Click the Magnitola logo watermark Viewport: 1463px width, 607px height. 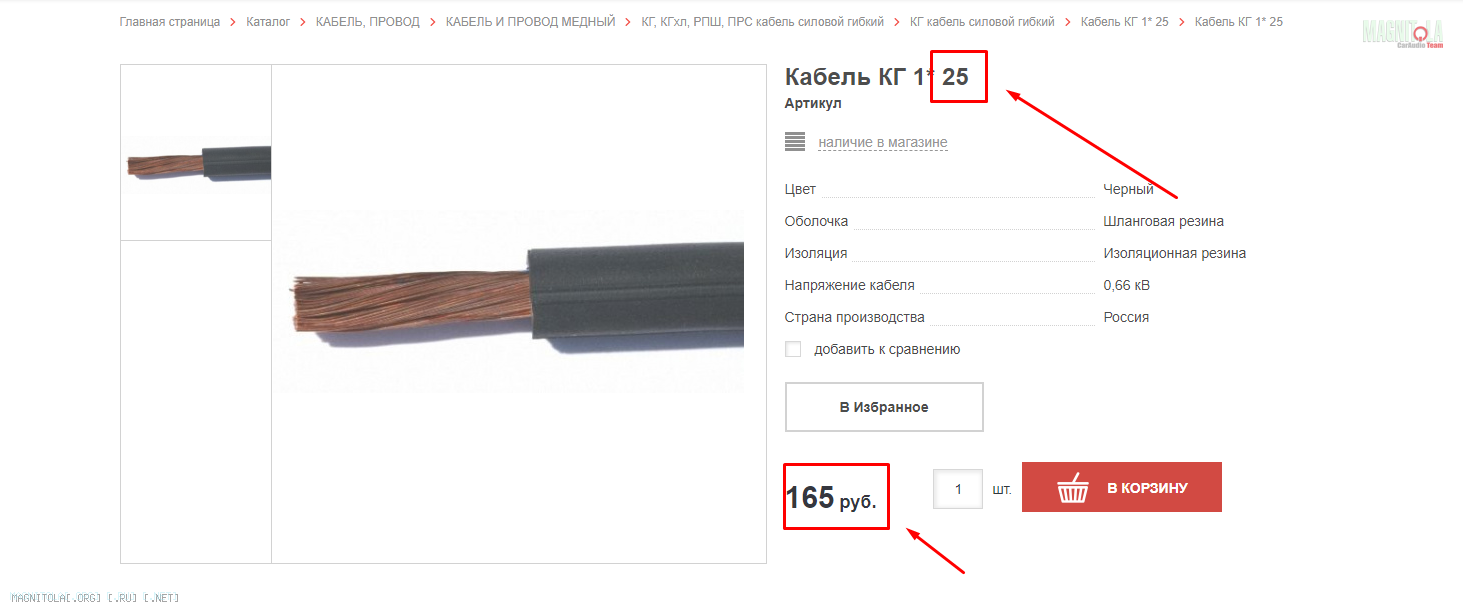(1403, 32)
